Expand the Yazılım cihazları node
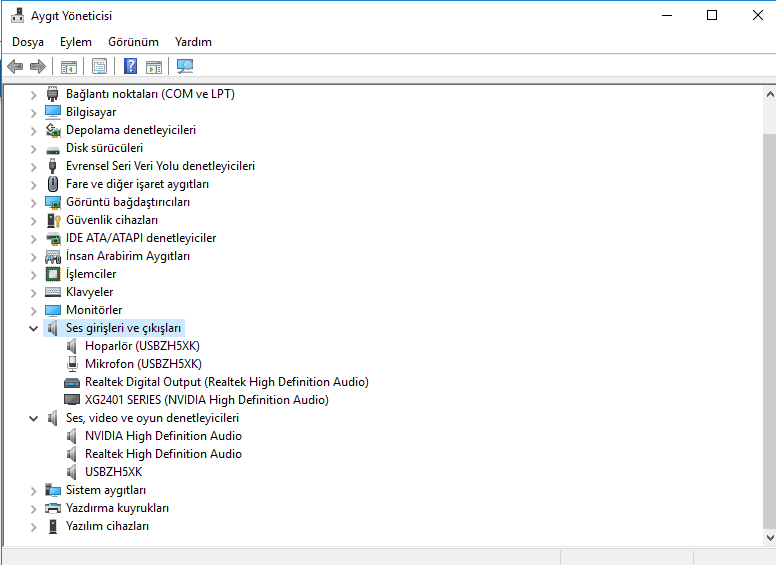 [34, 527]
